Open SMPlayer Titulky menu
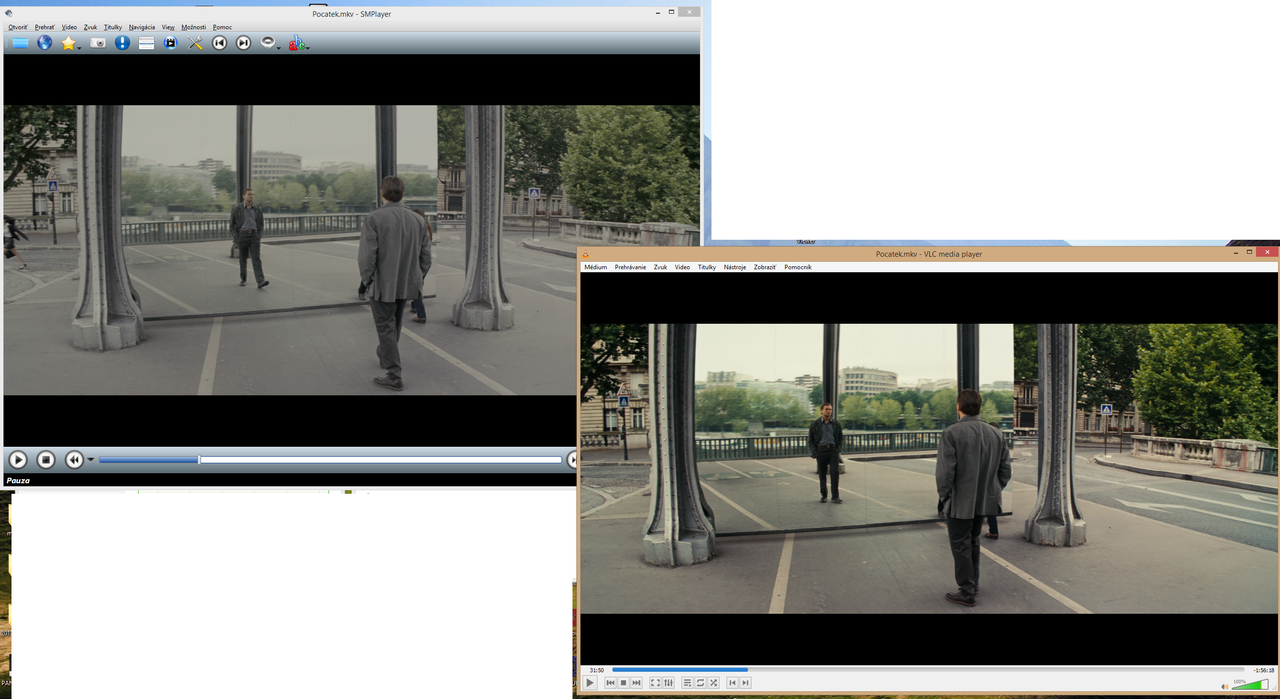The height and width of the screenshot is (699, 1280). [x=113, y=27]
